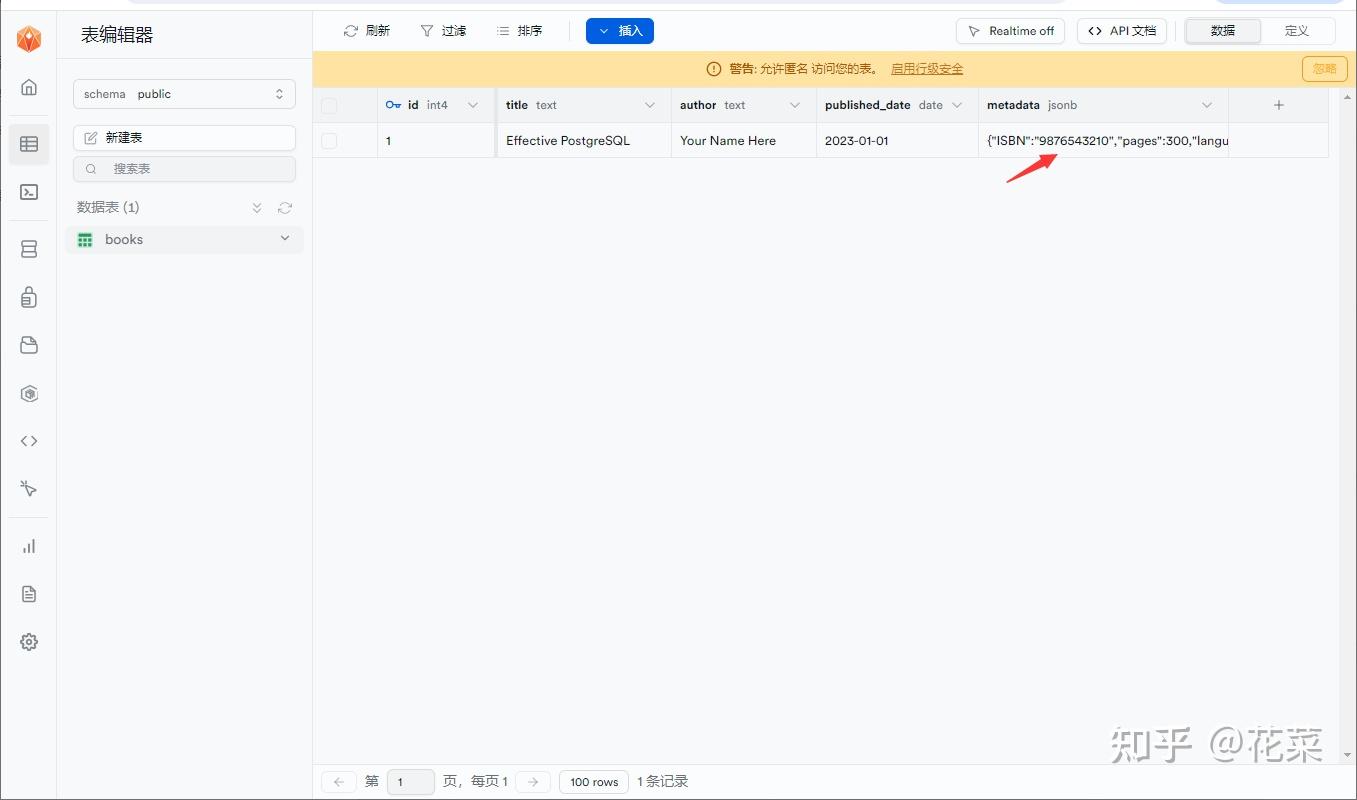
Task: Open the Storage icon in sidebar
Action: pos(29,345)
